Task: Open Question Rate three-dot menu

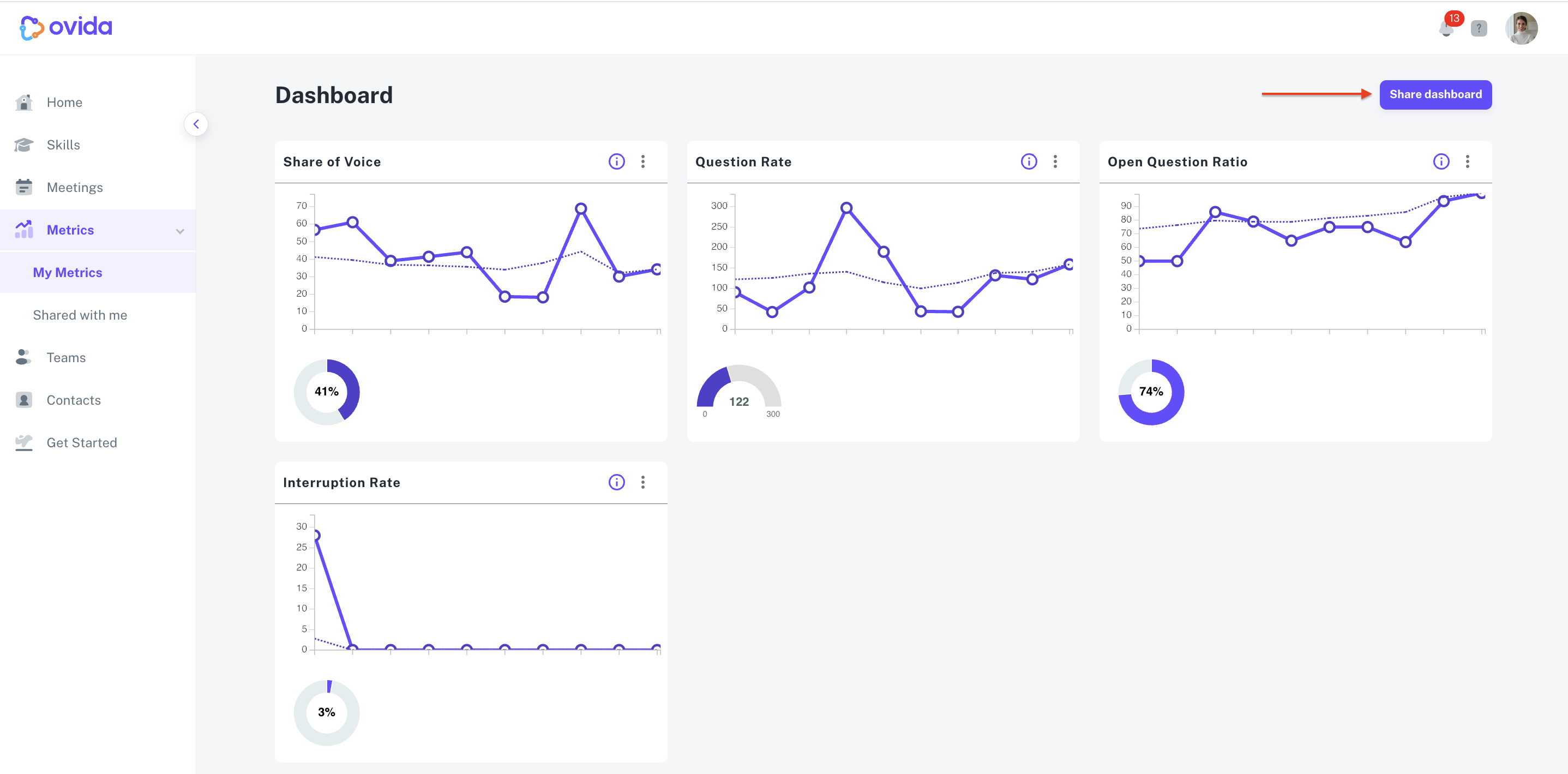Action: point(1055,161)
